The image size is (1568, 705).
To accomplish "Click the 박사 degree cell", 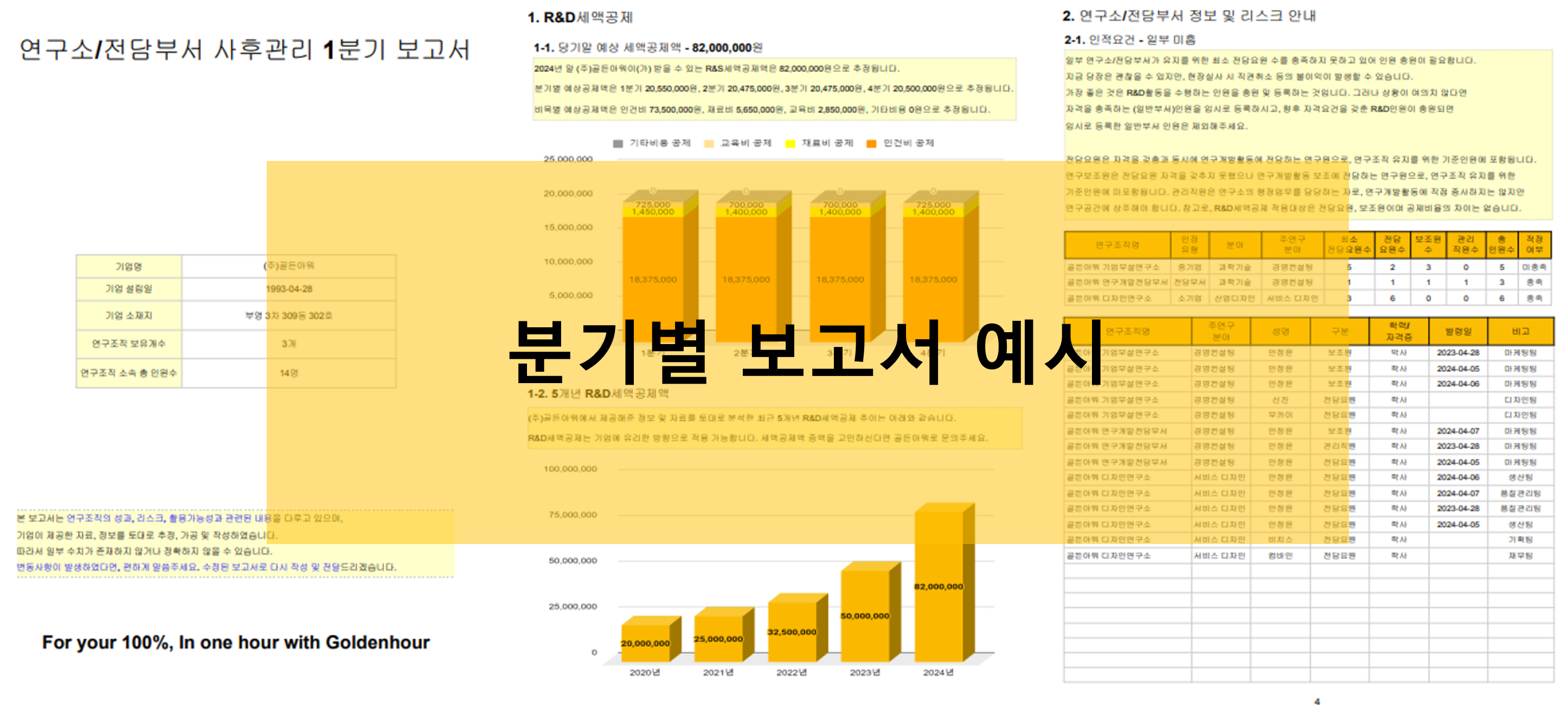I will (1399, 353).
